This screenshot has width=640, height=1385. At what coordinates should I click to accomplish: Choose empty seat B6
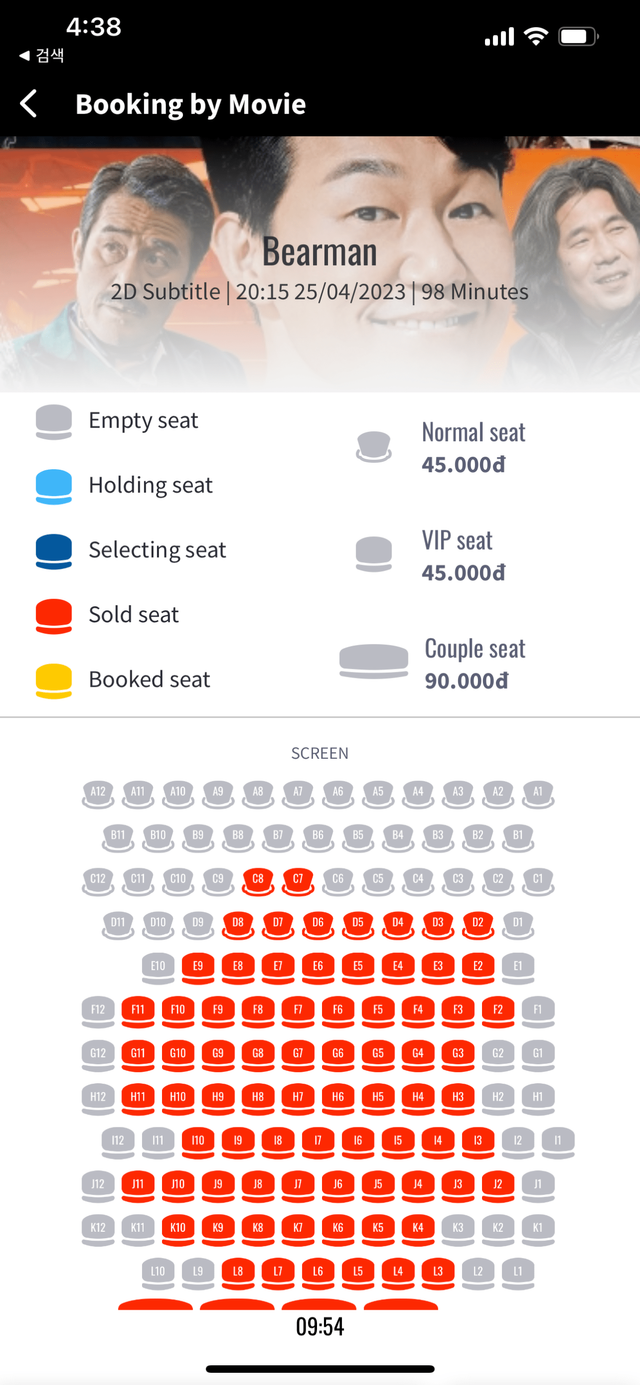pos(318,836)
